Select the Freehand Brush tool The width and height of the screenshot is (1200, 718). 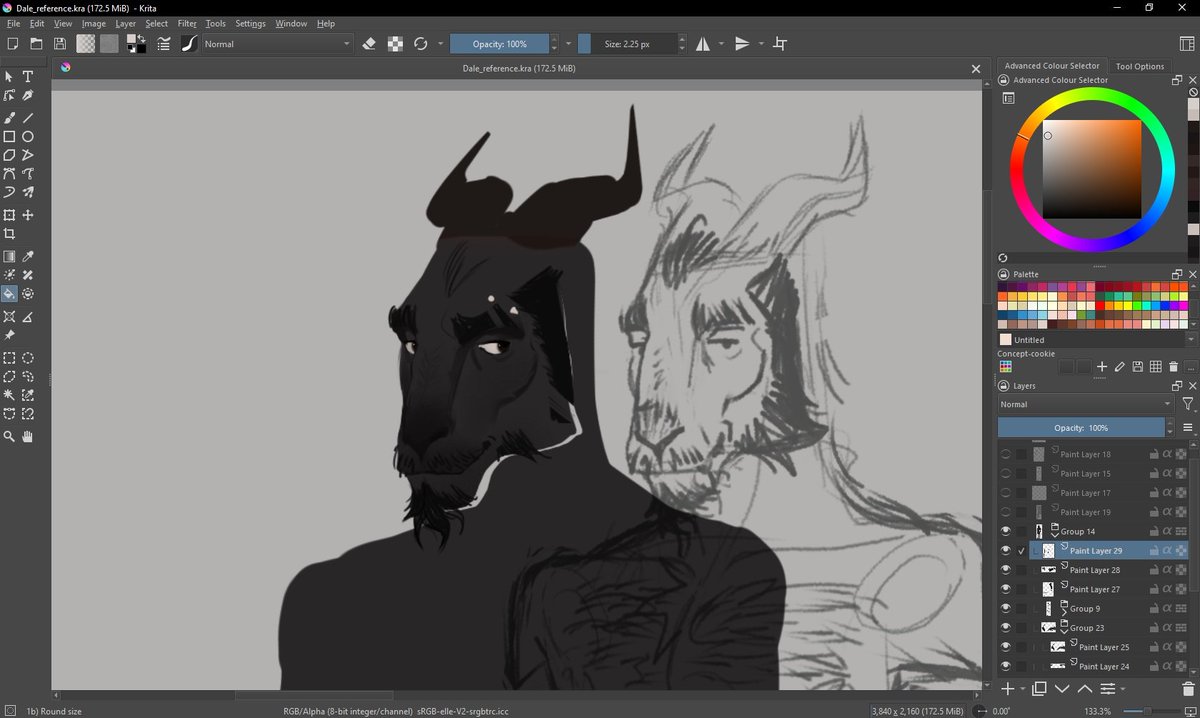click(x=9, y=117)
